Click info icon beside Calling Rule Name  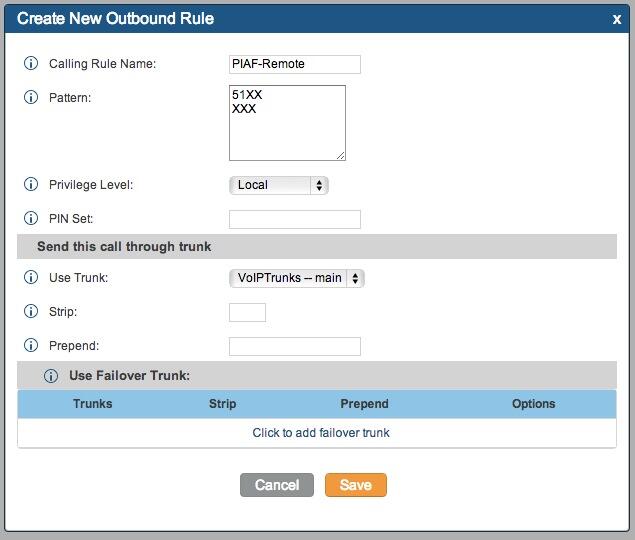[x=31, y=63]
